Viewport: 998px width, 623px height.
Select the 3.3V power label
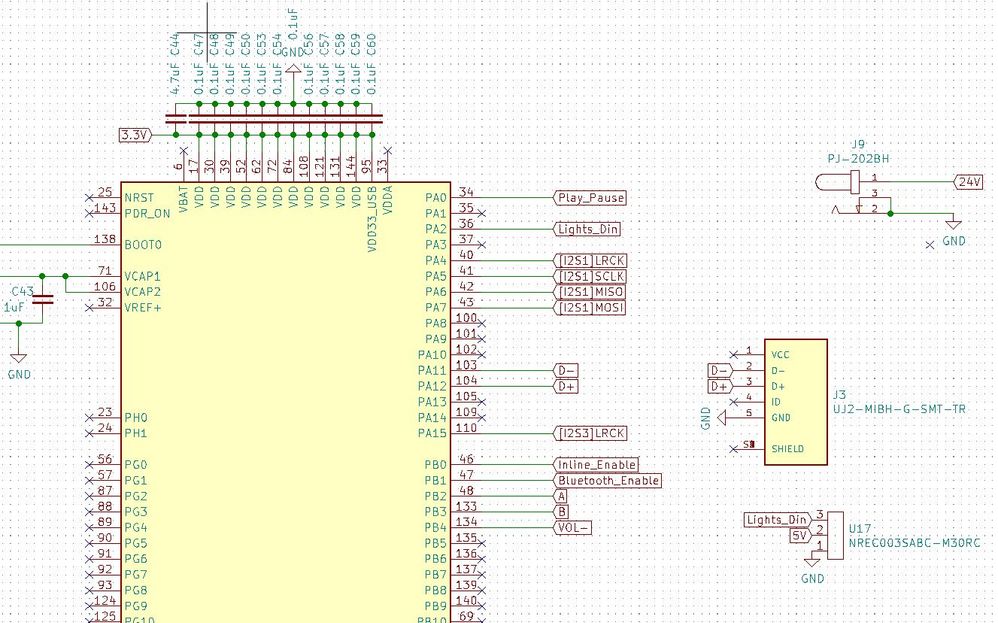click(x=136, y=135)
